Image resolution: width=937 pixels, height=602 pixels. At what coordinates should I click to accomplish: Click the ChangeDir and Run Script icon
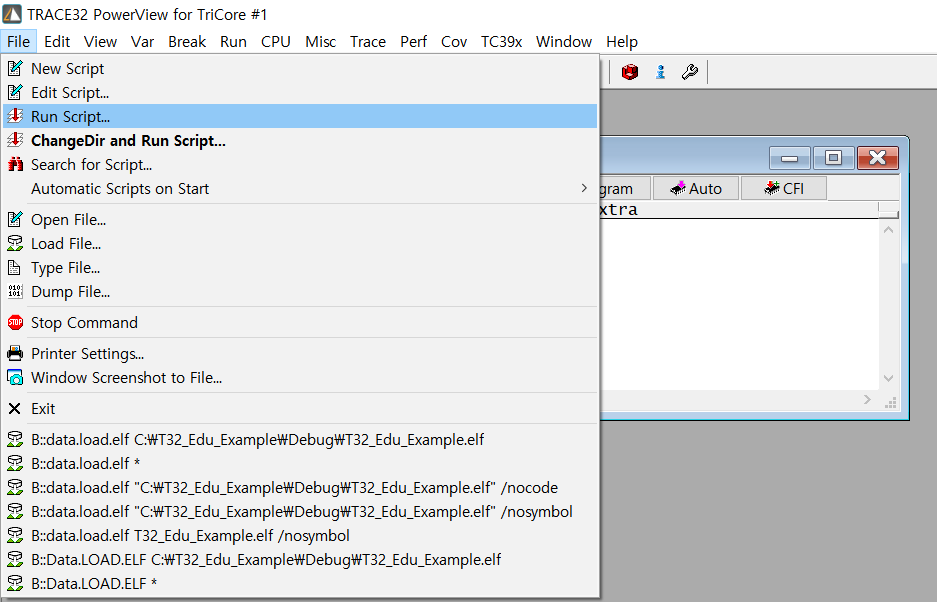coord(15,140)
